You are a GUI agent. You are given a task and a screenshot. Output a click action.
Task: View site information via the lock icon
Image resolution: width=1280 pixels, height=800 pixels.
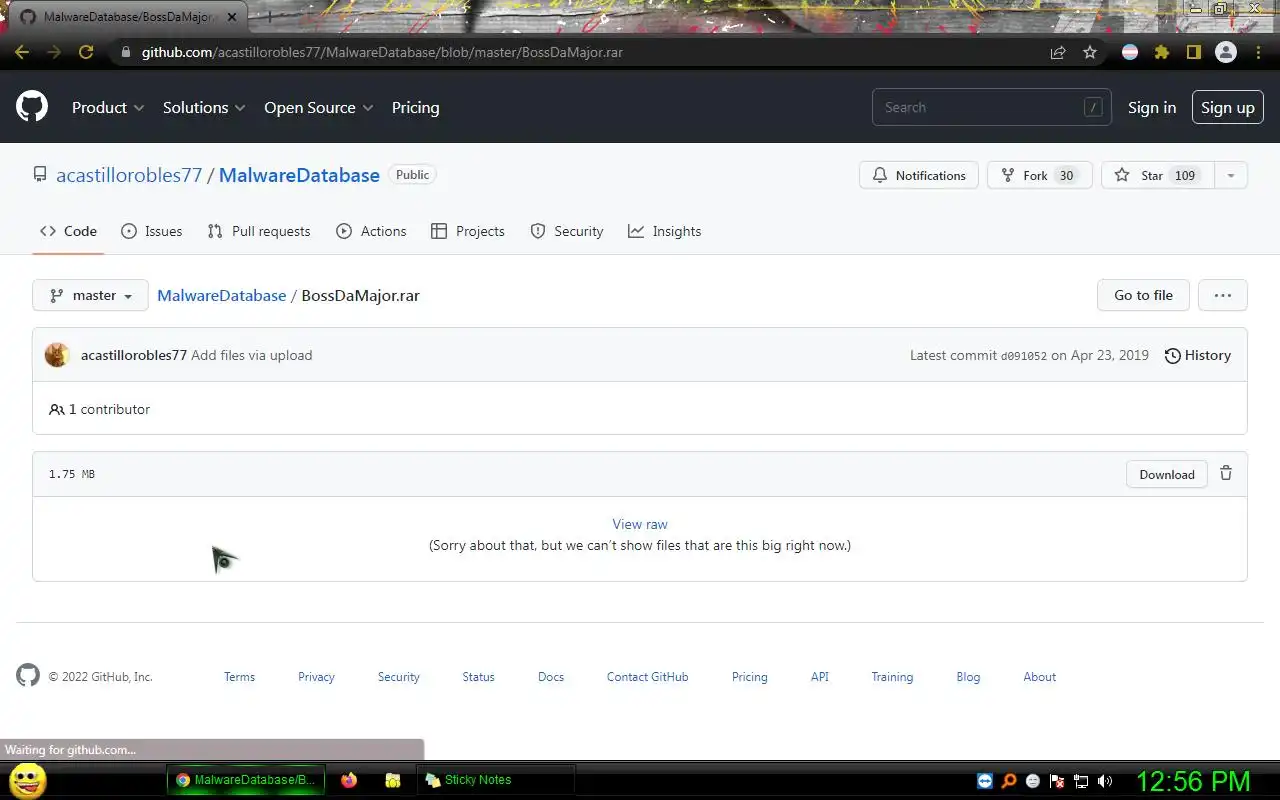[x=125, y=52]
